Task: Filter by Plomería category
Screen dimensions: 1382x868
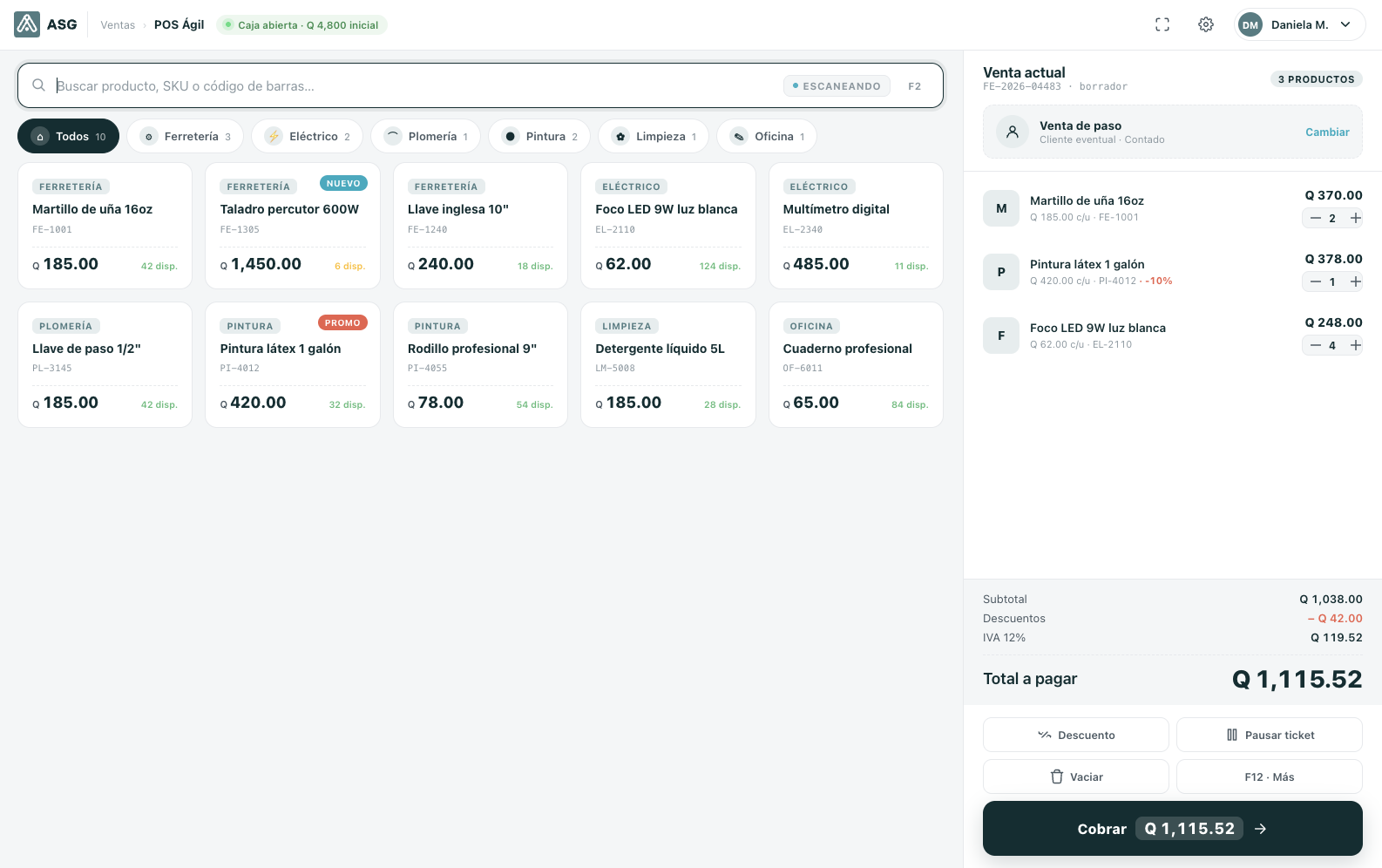Action: coord(426,136)
